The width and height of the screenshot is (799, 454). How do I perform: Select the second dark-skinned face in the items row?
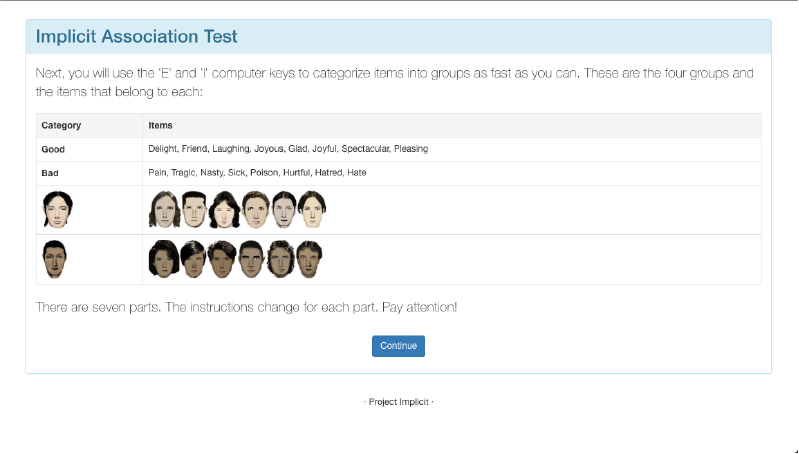[x=193, y=259]
